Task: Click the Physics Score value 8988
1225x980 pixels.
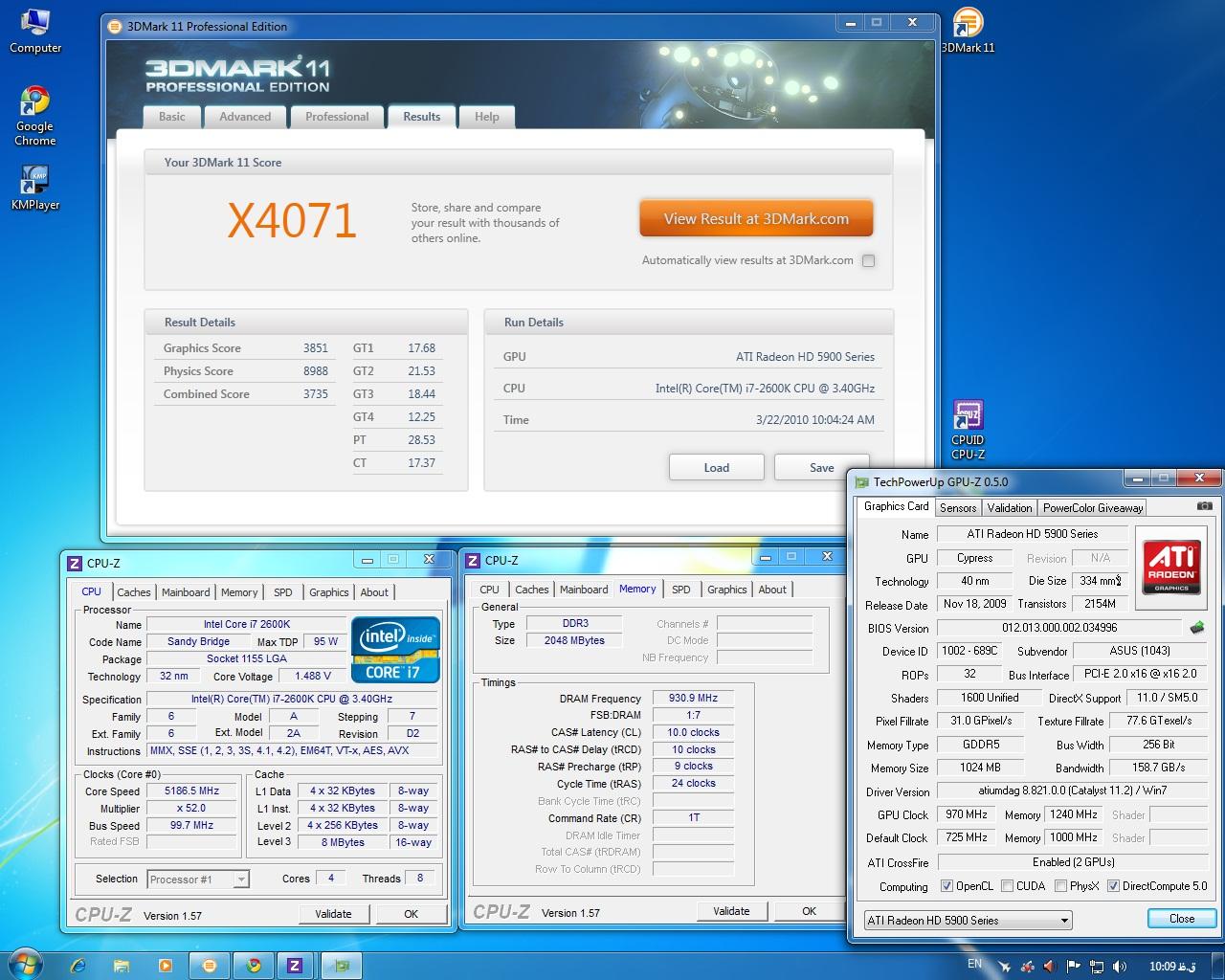Action: (315, 371)
